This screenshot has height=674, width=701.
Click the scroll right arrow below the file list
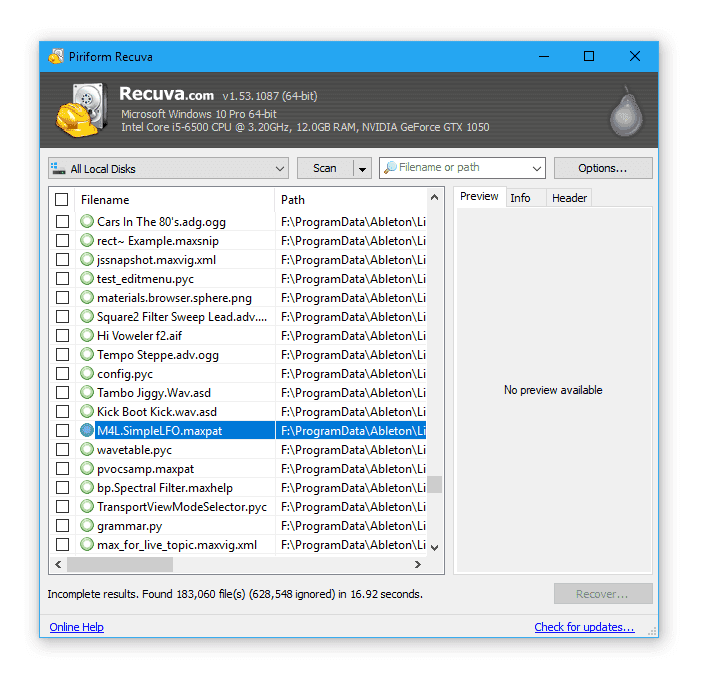tap(418, 564)
